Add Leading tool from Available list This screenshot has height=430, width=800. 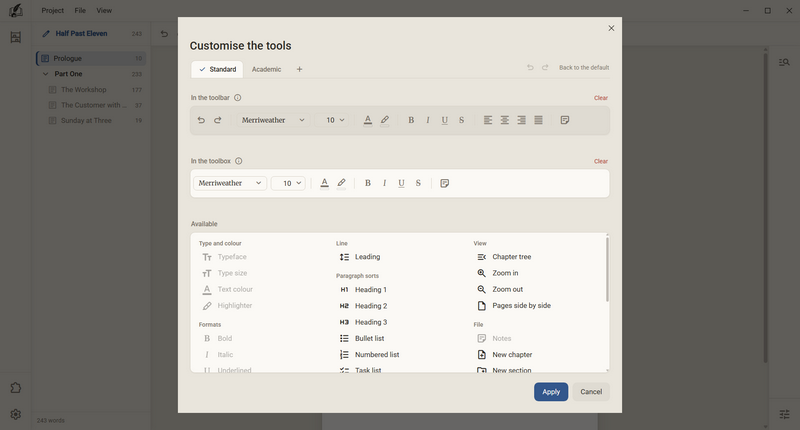coord(360,257)
